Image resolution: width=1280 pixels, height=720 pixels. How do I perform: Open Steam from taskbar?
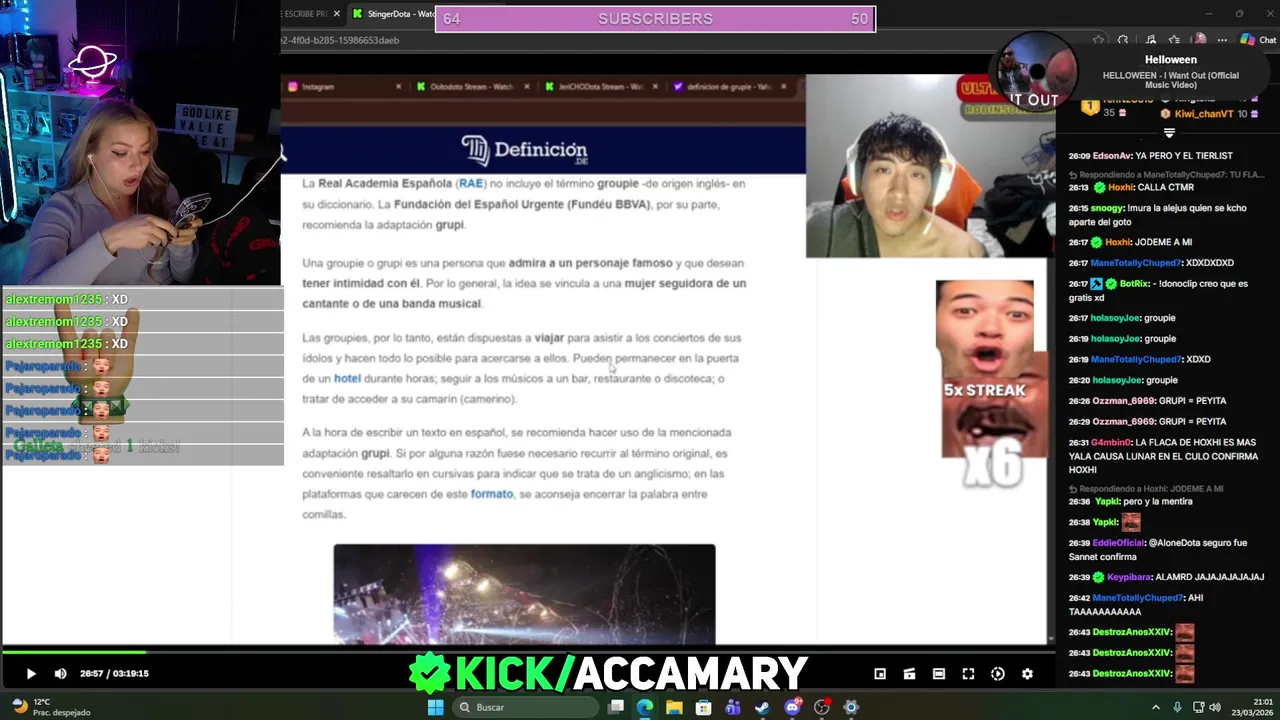[x=763, y=707]
